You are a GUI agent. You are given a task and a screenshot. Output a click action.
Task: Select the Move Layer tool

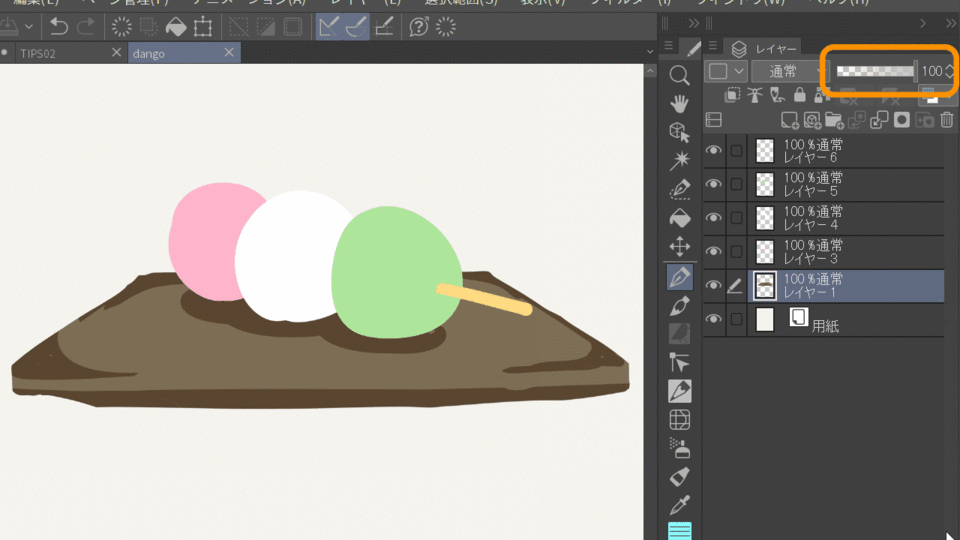pos(680,246)
